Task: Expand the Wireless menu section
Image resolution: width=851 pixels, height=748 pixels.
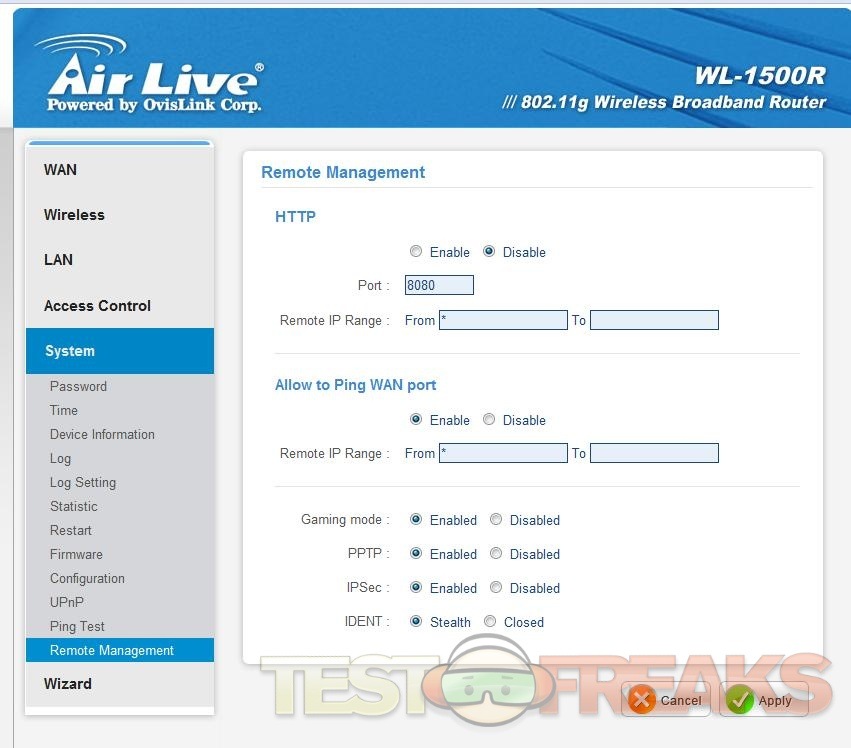Action: (74, 215)
